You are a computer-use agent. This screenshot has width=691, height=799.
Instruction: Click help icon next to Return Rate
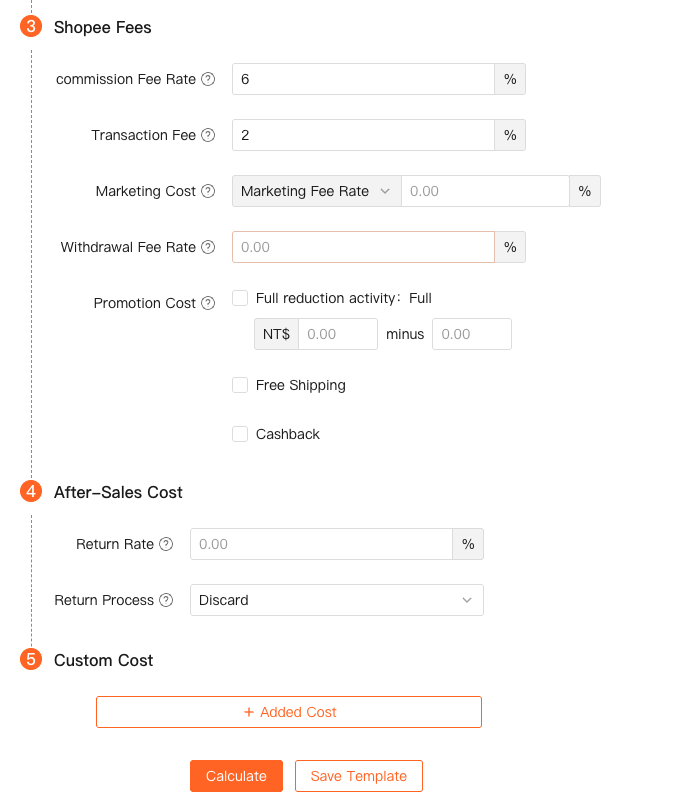166,544
